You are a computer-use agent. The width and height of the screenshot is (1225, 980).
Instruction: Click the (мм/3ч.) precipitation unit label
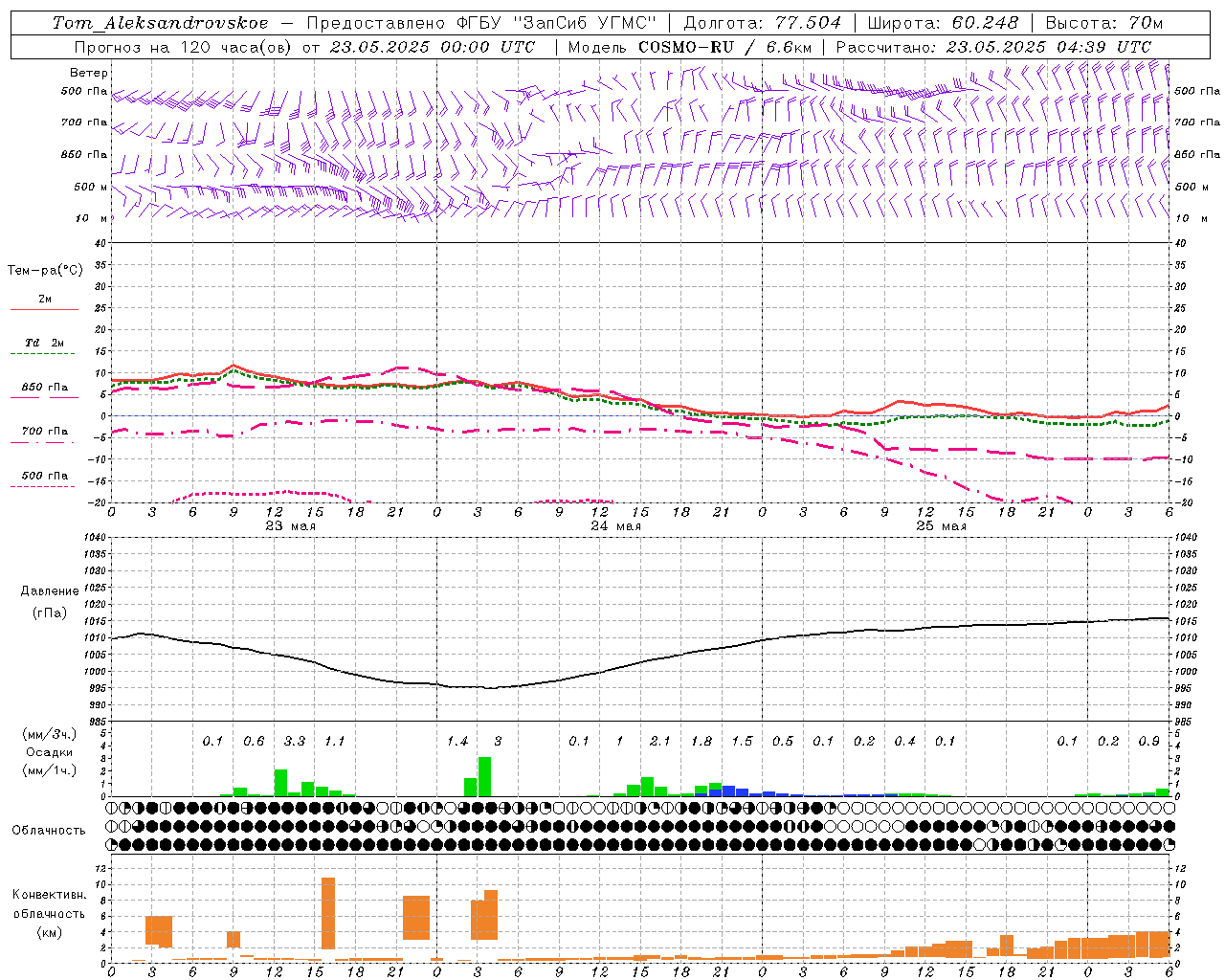(48, 734)
